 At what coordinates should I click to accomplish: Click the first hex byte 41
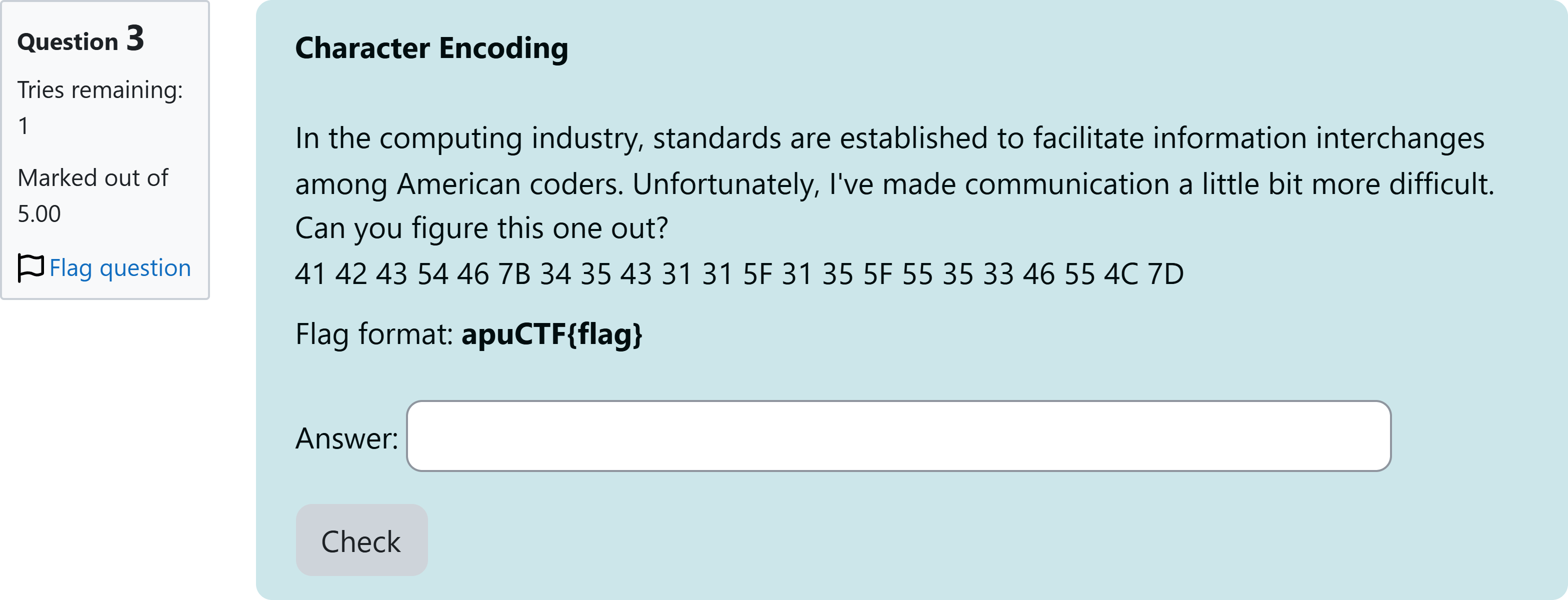point(310,274)
